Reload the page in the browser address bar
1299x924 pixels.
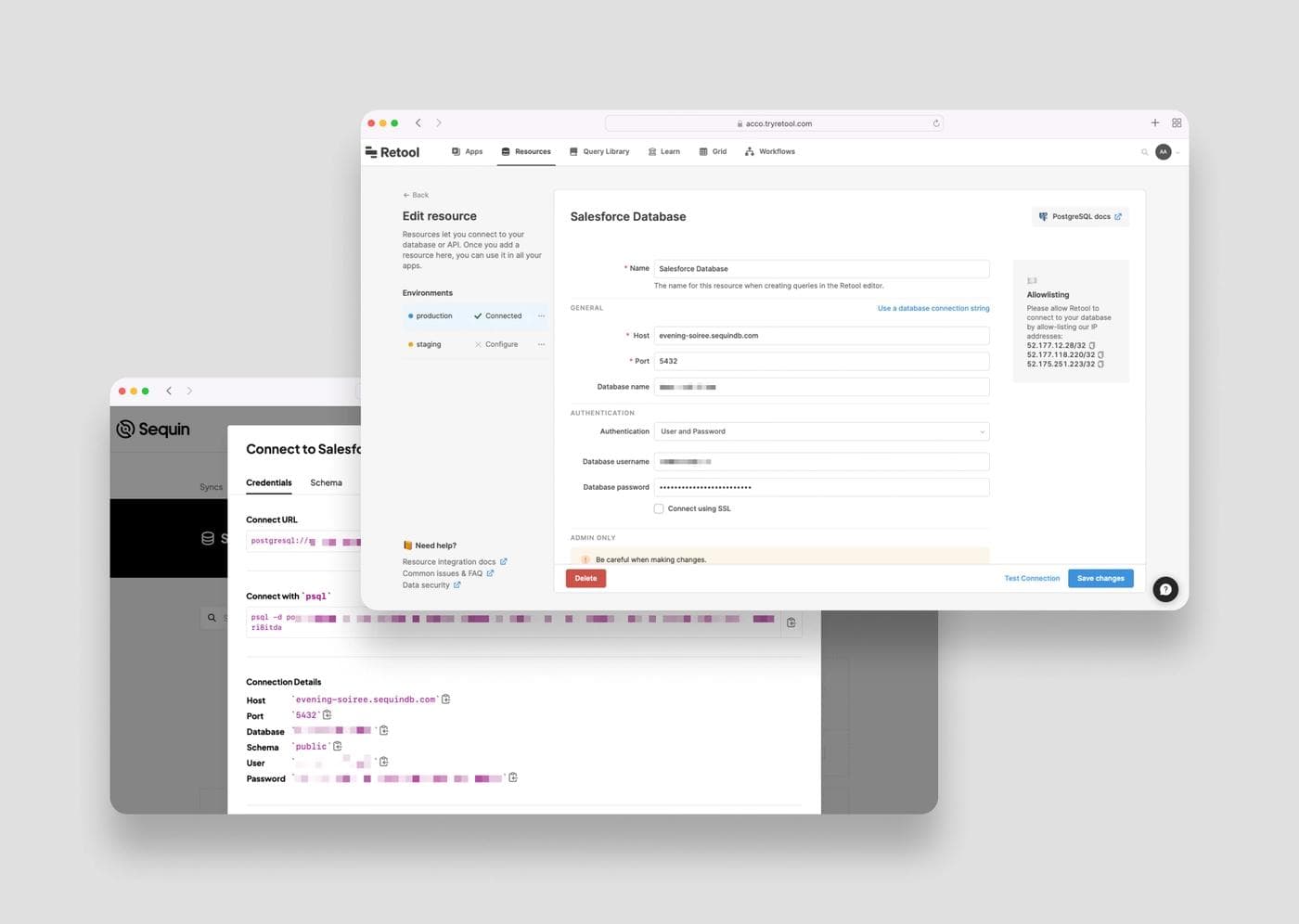[936, 123]
